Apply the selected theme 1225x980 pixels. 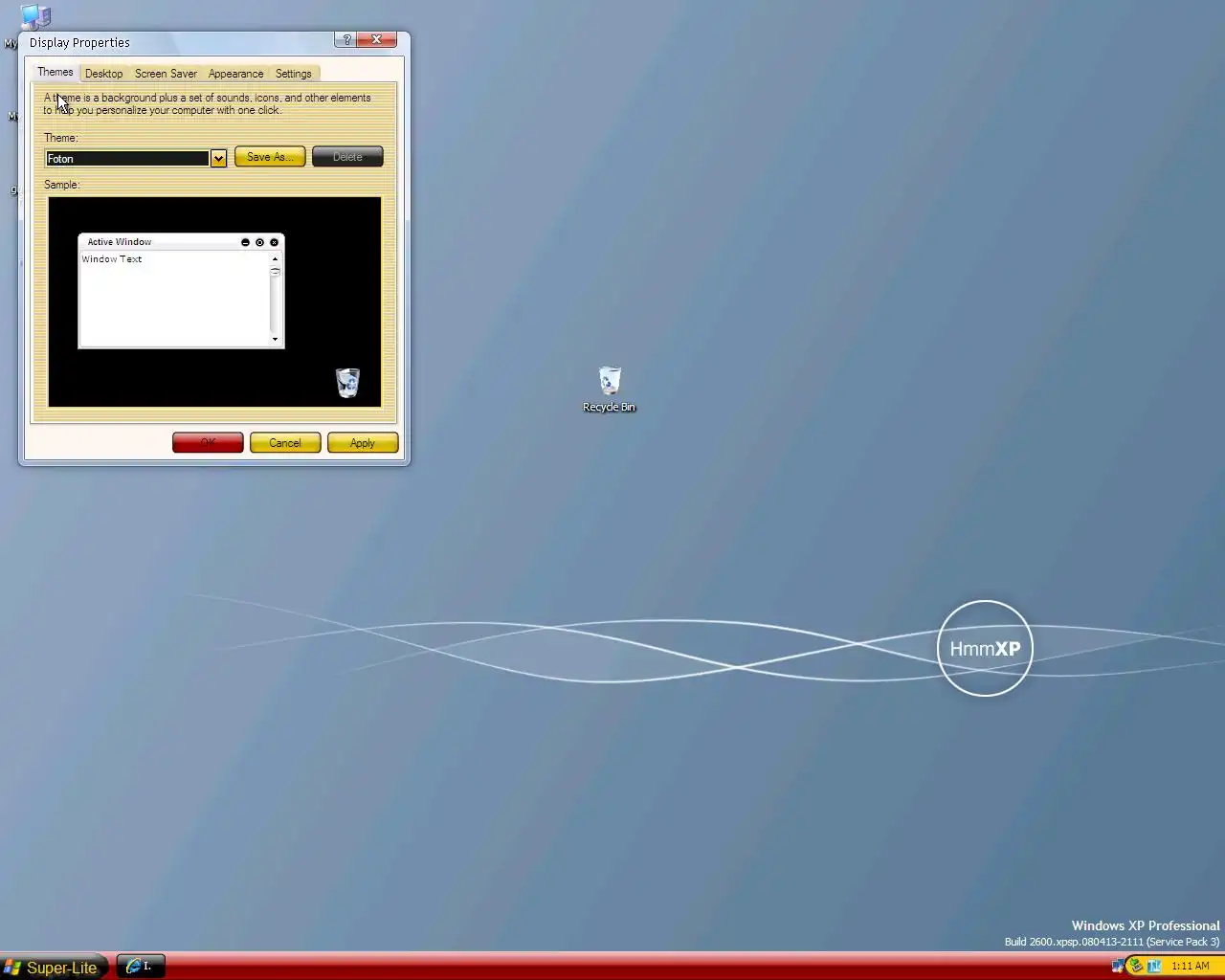point(363,443)
